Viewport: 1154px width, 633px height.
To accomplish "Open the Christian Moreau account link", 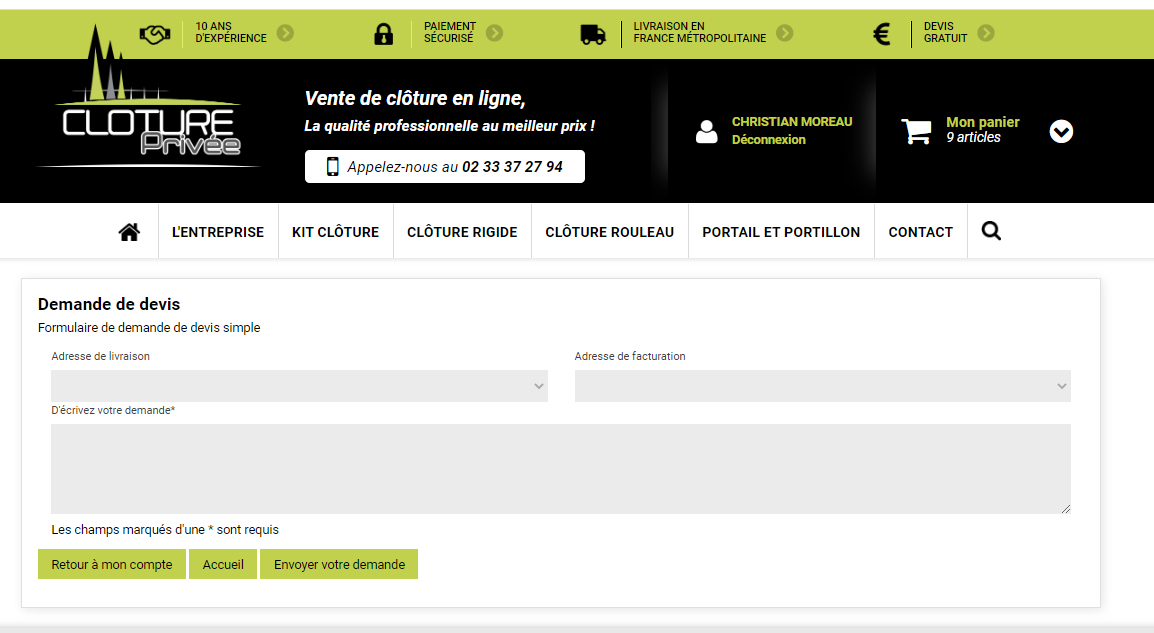I will [792, 121].
